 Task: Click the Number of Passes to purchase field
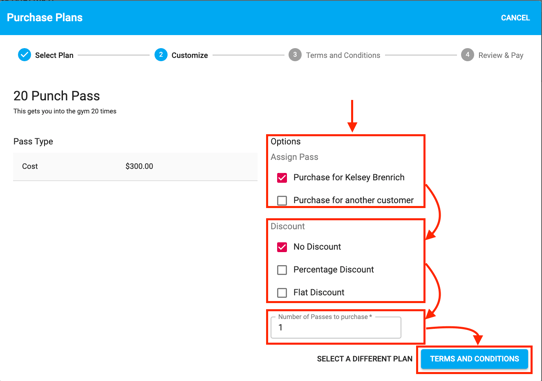tap(336, 327)
